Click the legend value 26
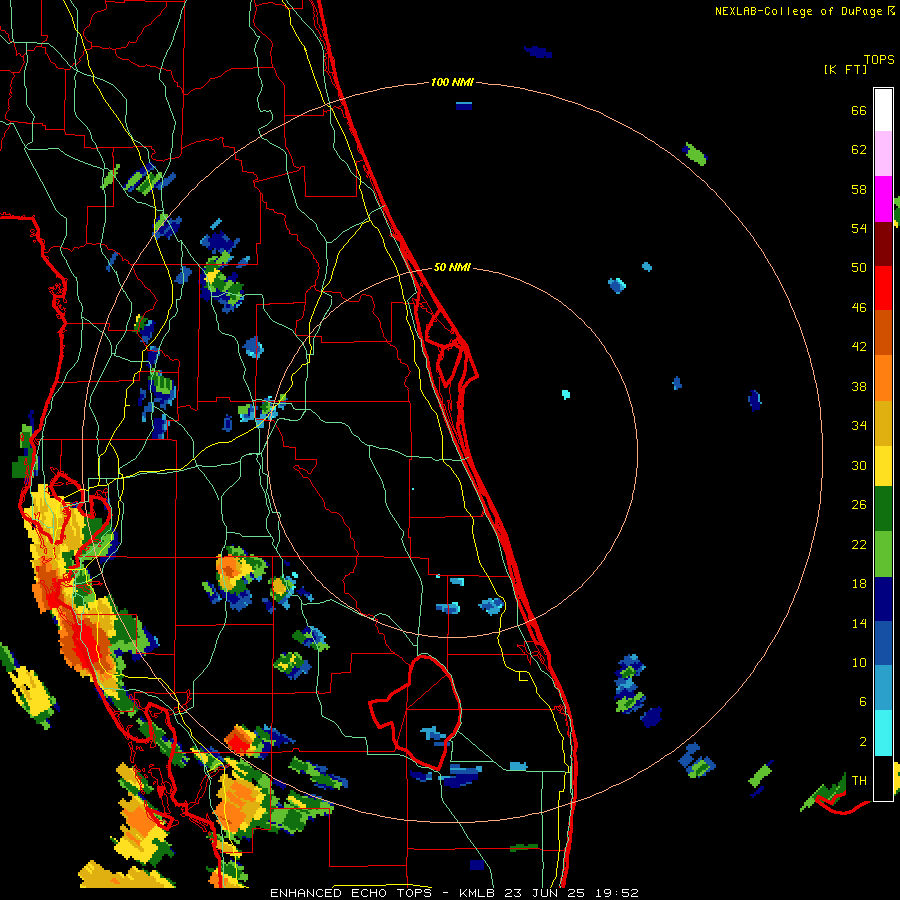The image size is (900, 900). 859,505
